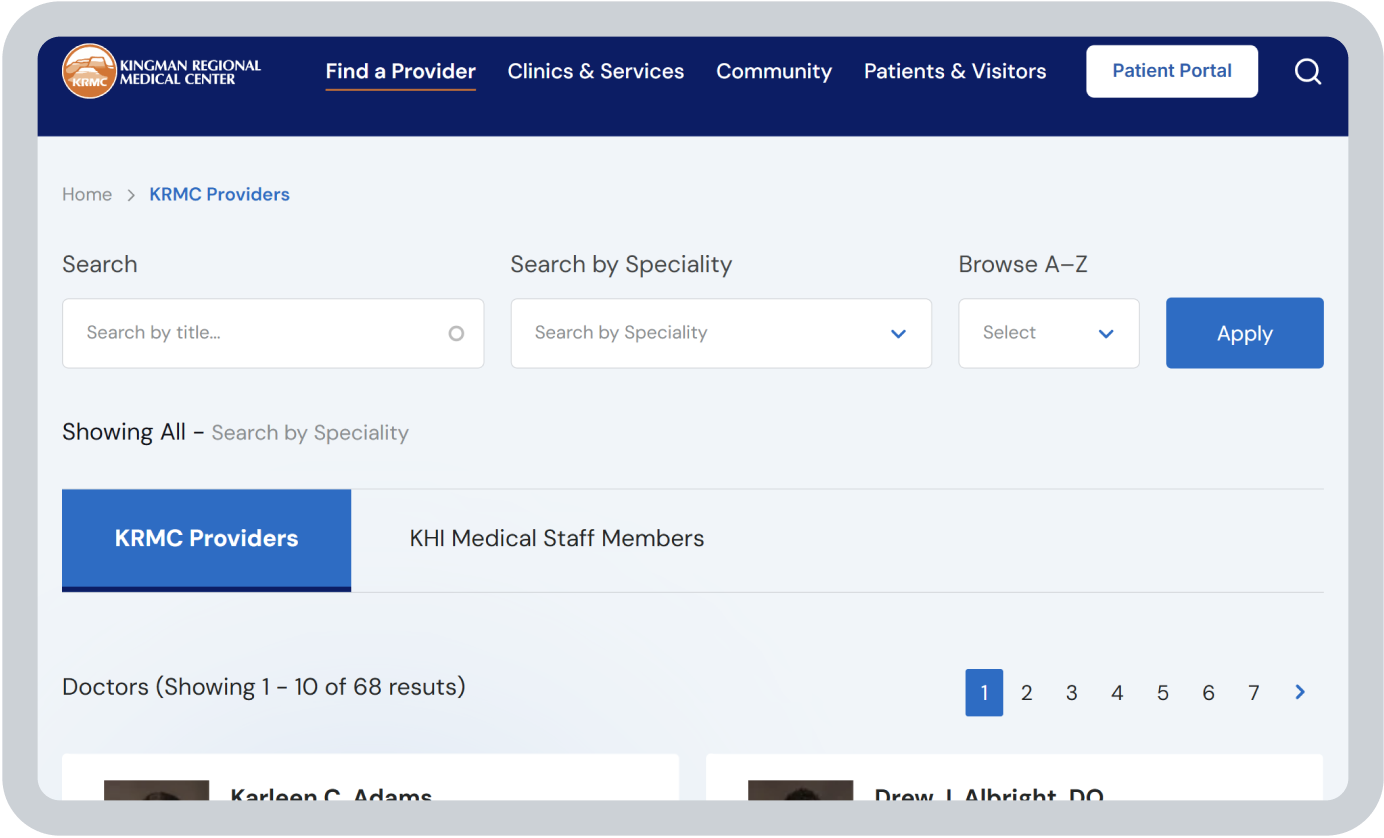Click the Kingman Regional Medical Center logo
Viewport: 1384px width, 838px height.
pyautogui.click(x=161, y=71)
